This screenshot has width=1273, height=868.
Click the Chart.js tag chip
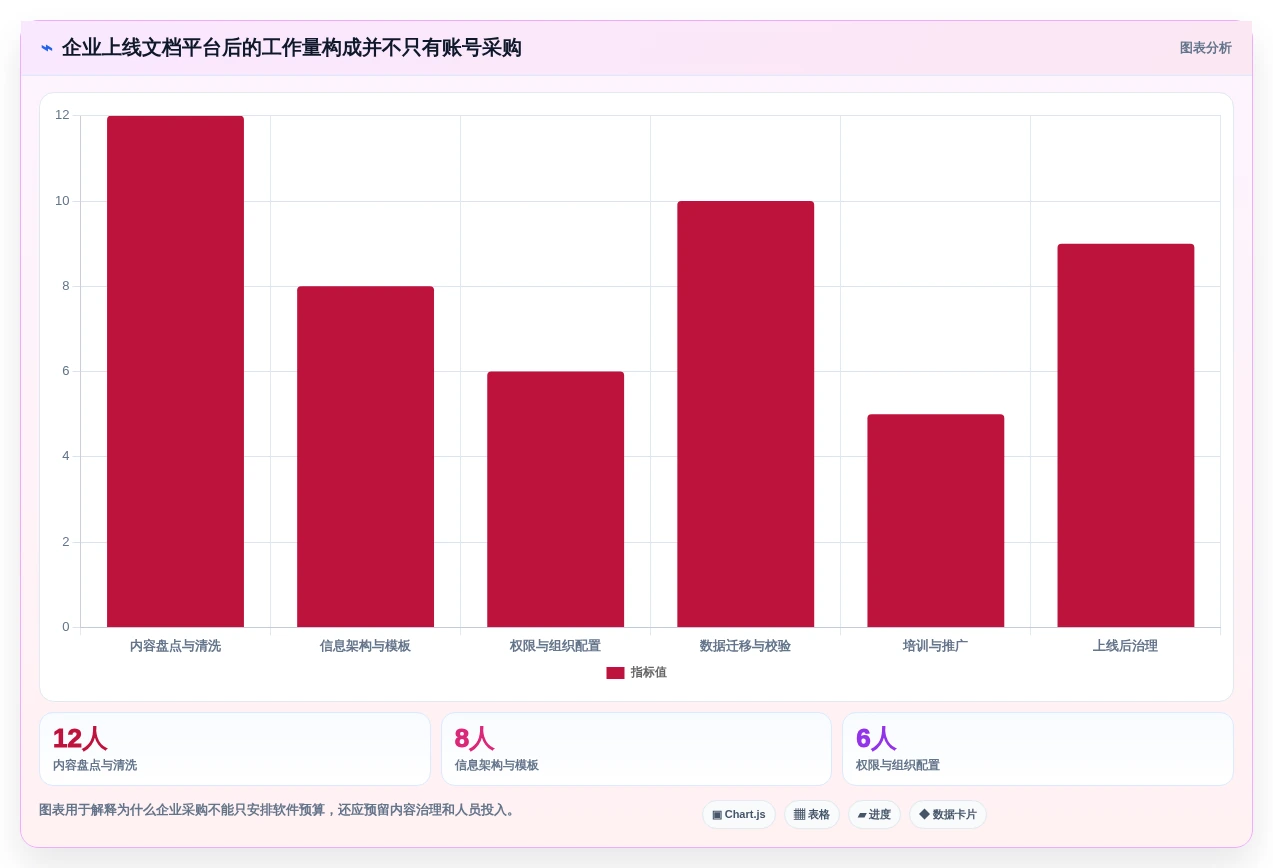coord(739,815)
